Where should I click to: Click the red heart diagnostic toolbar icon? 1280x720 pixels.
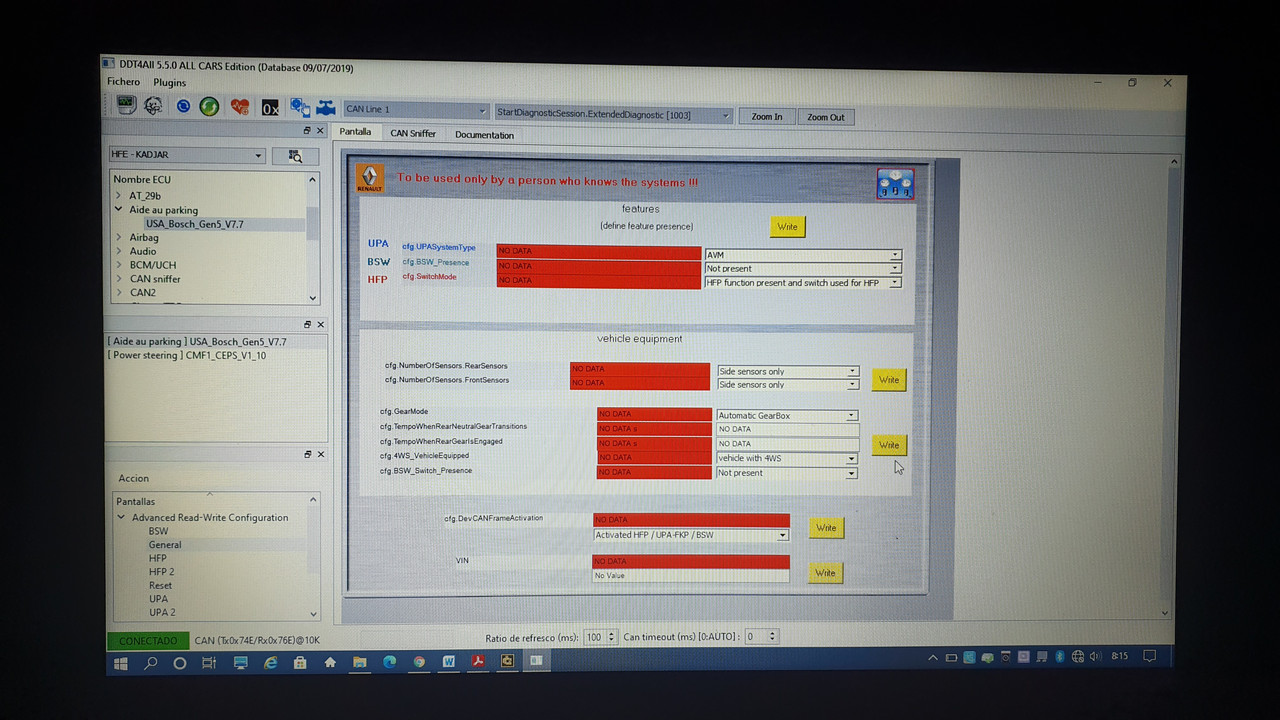240,107
